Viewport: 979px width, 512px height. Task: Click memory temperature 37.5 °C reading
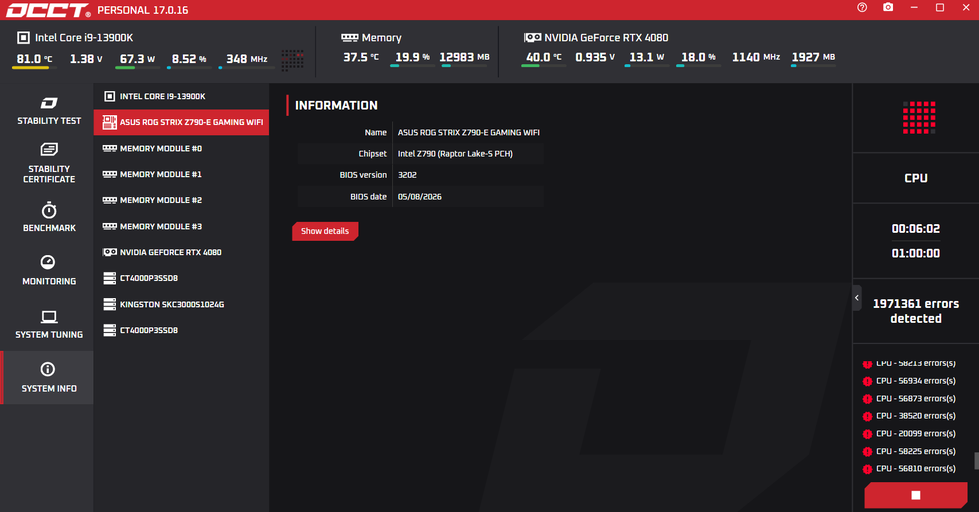coord(361,57)
